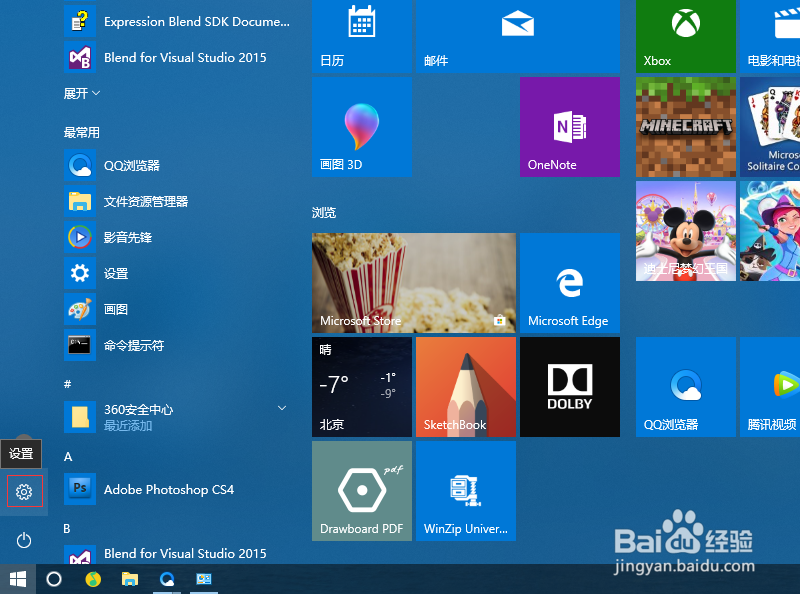Launch the OneNote tile
The image size is (800, 594).
570,127
